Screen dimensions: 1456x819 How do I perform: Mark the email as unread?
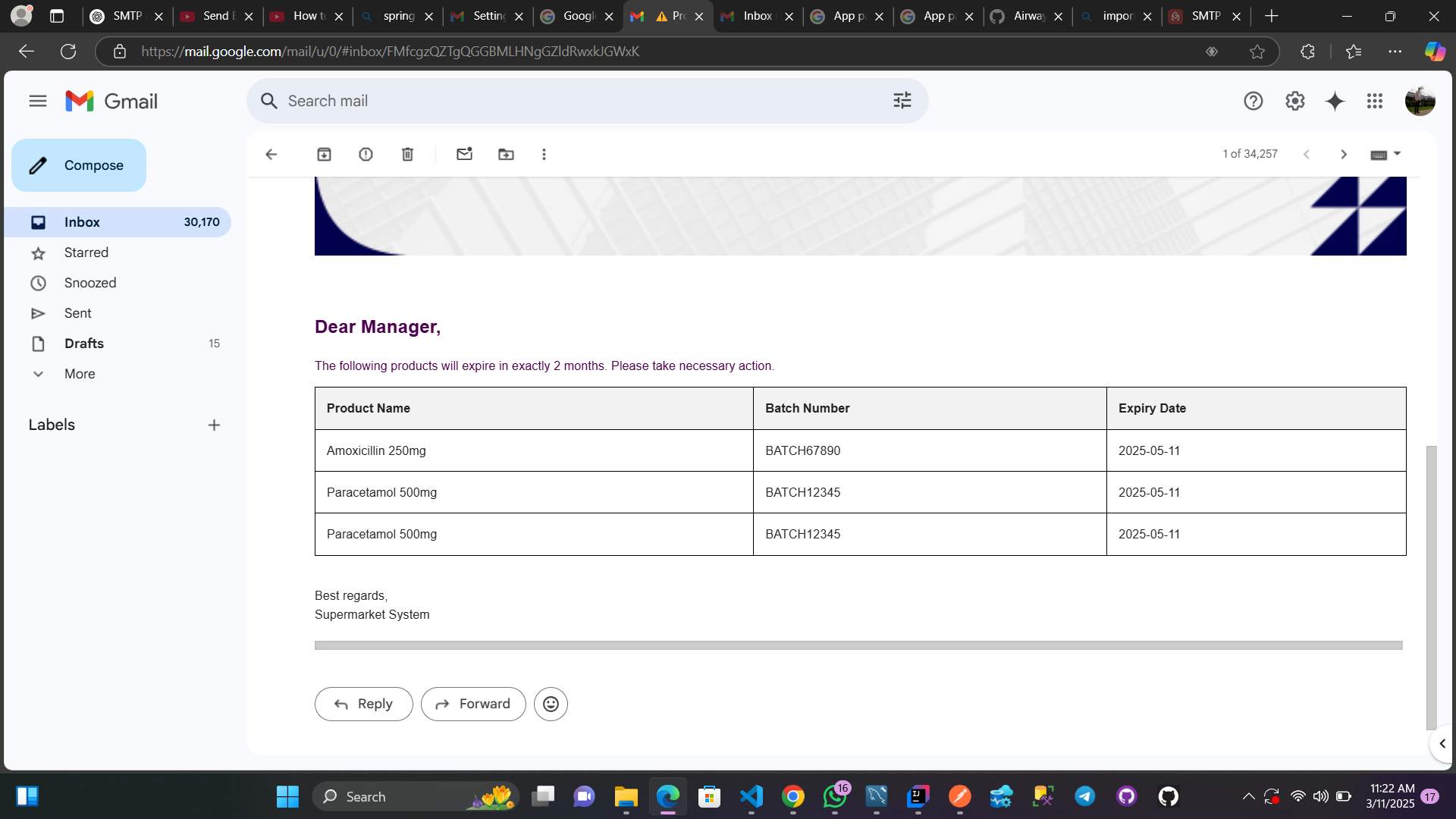pos(464,155)
